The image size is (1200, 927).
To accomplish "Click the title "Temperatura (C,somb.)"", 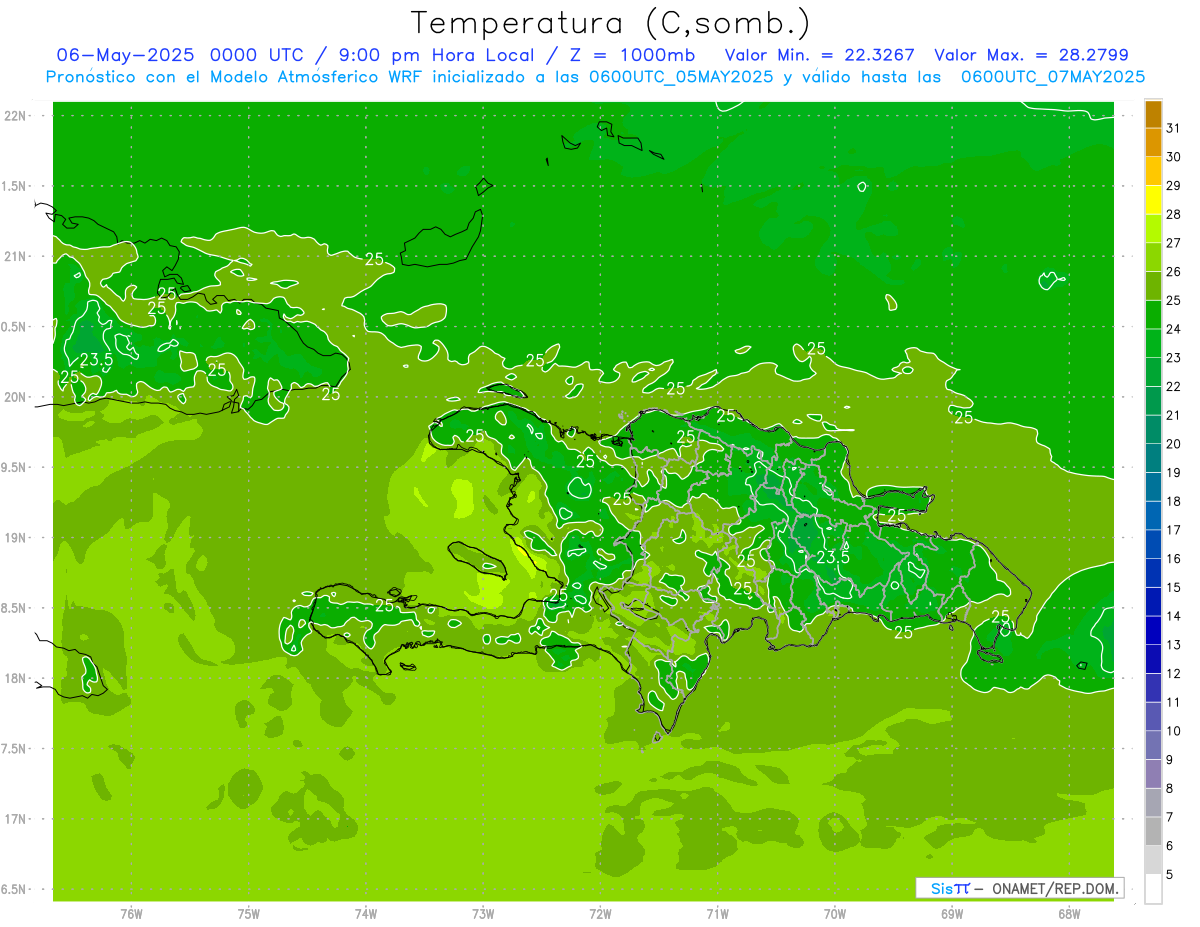I will [610, 23].
